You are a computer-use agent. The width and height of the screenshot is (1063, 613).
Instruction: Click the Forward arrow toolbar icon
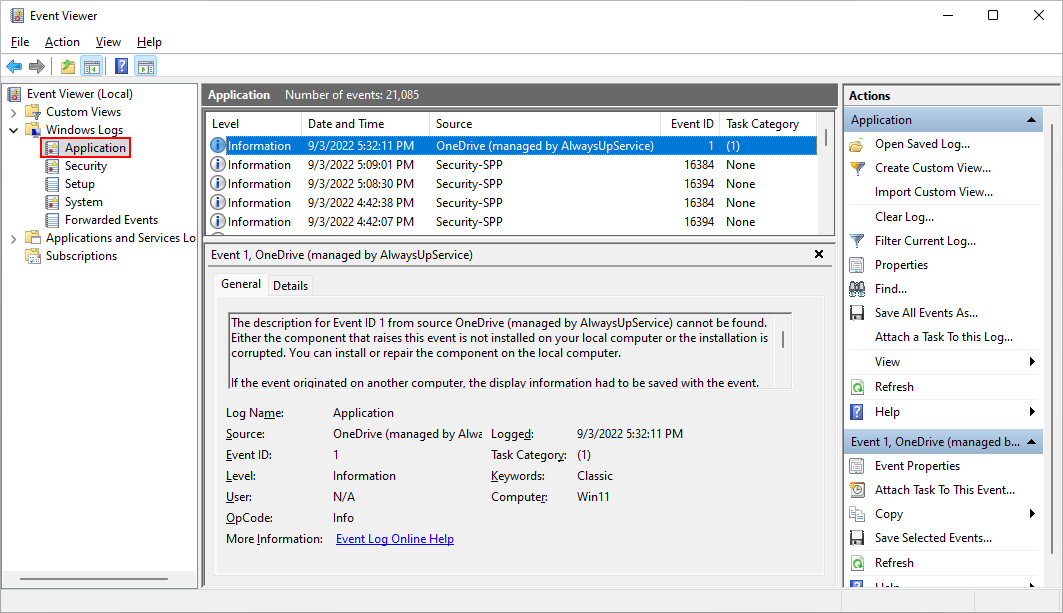coord(37,66)
